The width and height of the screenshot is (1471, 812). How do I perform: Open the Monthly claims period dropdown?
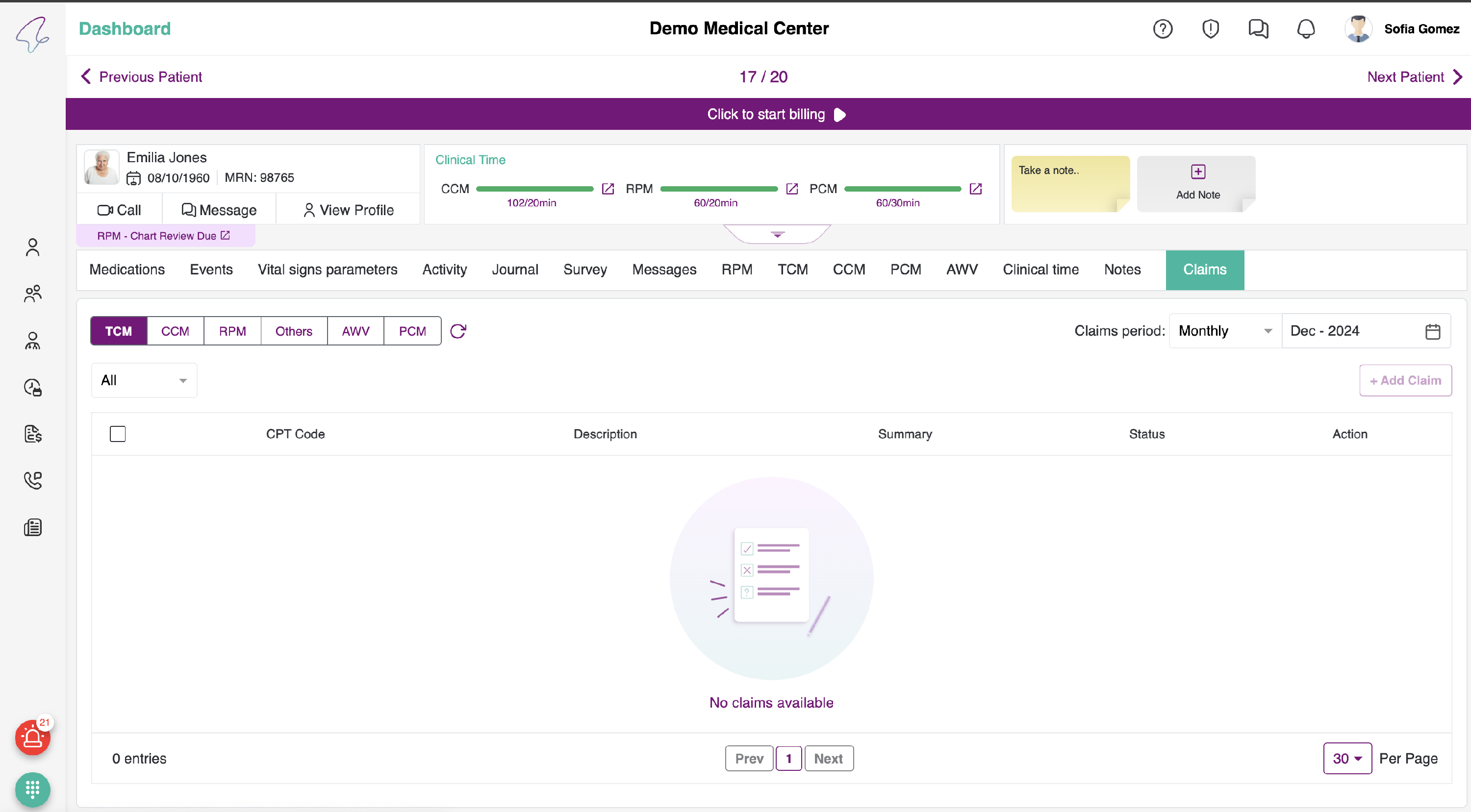(x=1224, y=331)
